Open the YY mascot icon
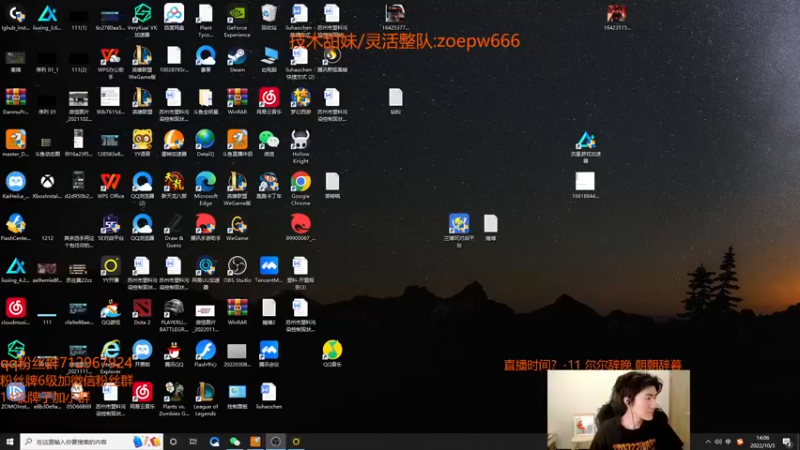800x450 pixels. tap(142, 144)
